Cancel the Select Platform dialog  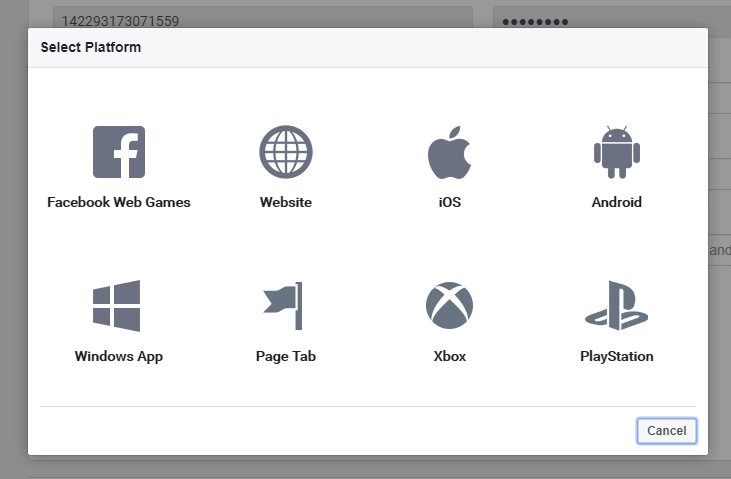click(x=666, y=430)
